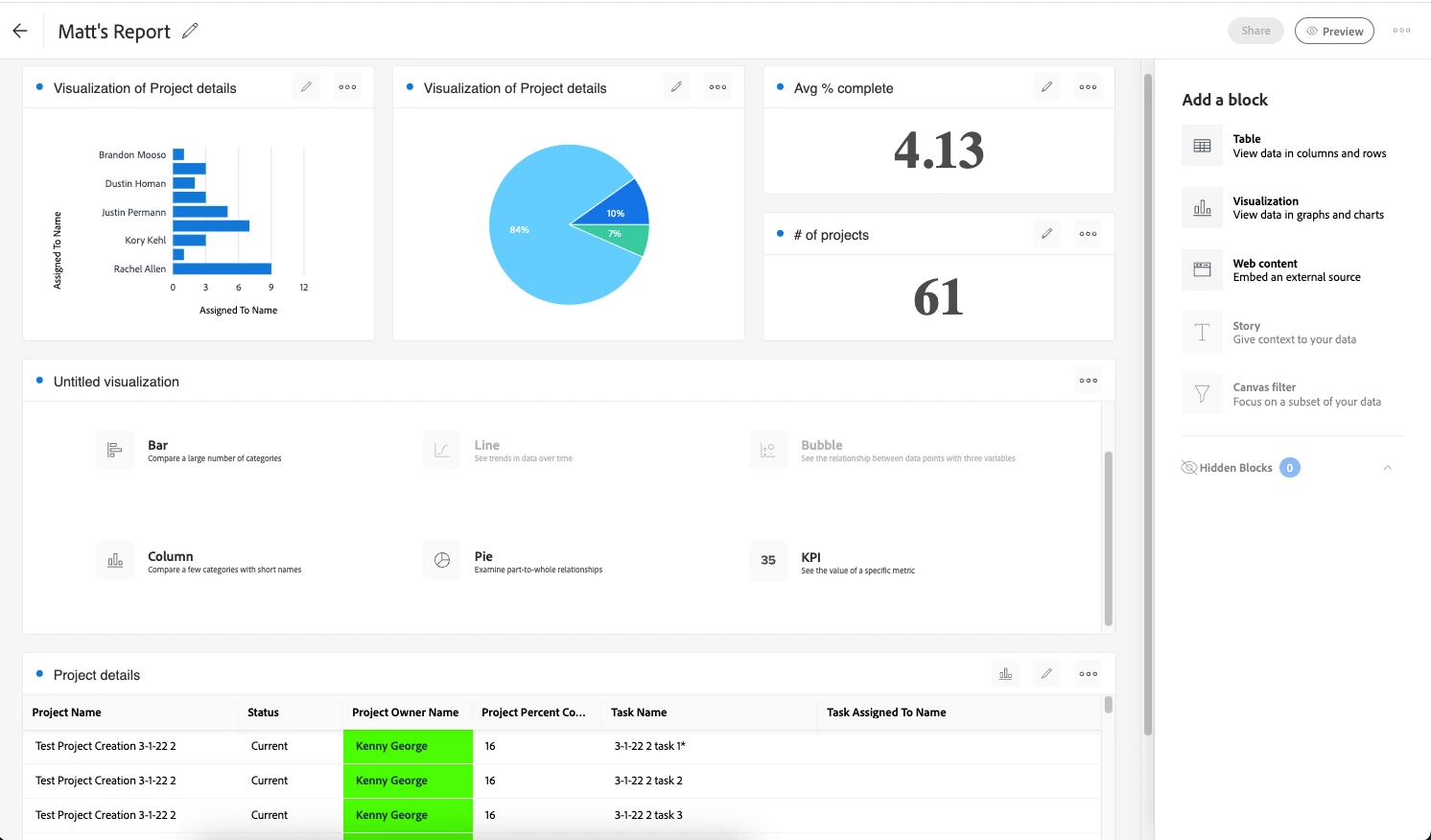1431x840 pixels.
Task: Click the Untitled visualization block scrollbar
Action: point(1108,537)
